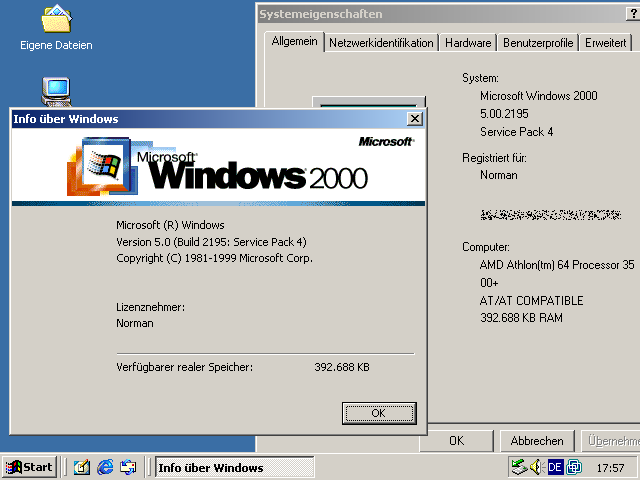Click 'Service Pack 4' in Systemeigenschaften

click(x=516, y=132)
